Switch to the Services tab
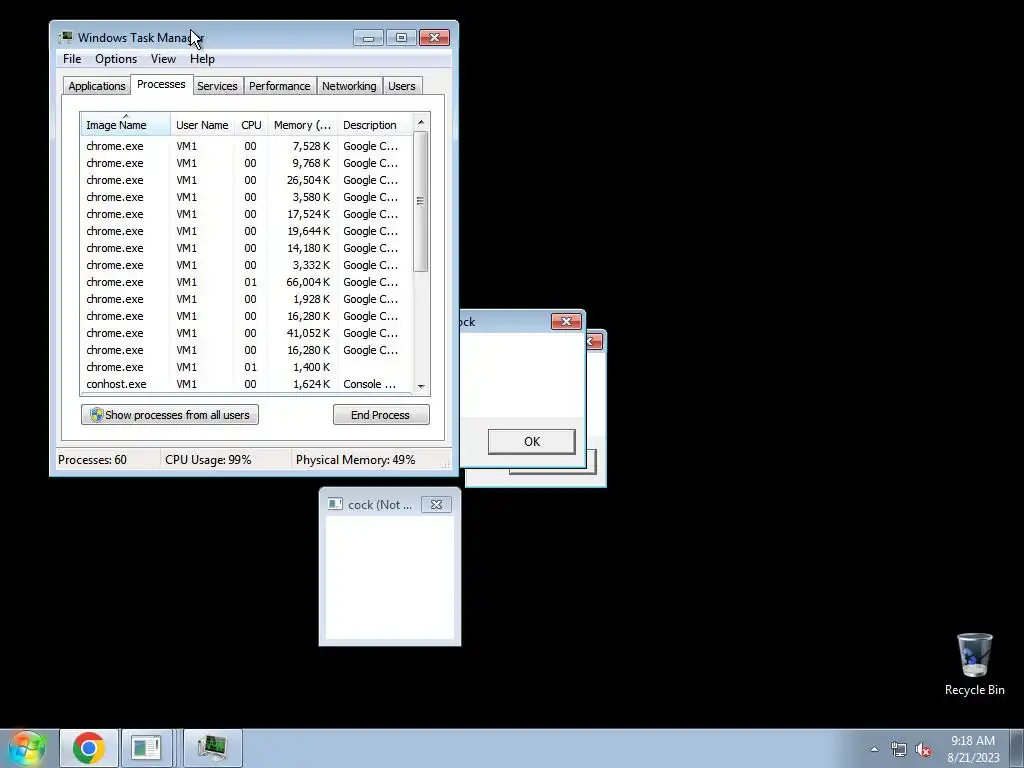The height and width of the screenshot is (768, 1024). click(x=217, y=86)
